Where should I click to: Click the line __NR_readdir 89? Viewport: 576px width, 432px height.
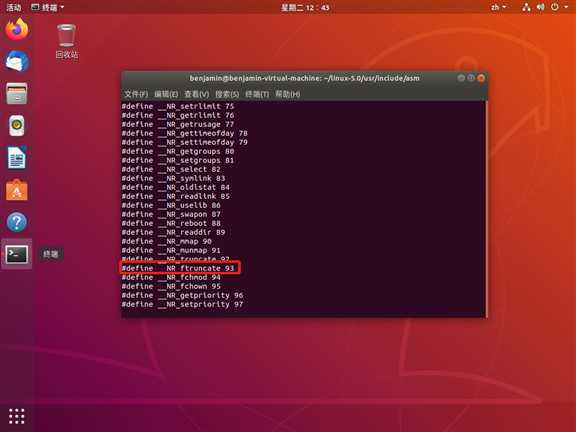[x=173, y=232]
